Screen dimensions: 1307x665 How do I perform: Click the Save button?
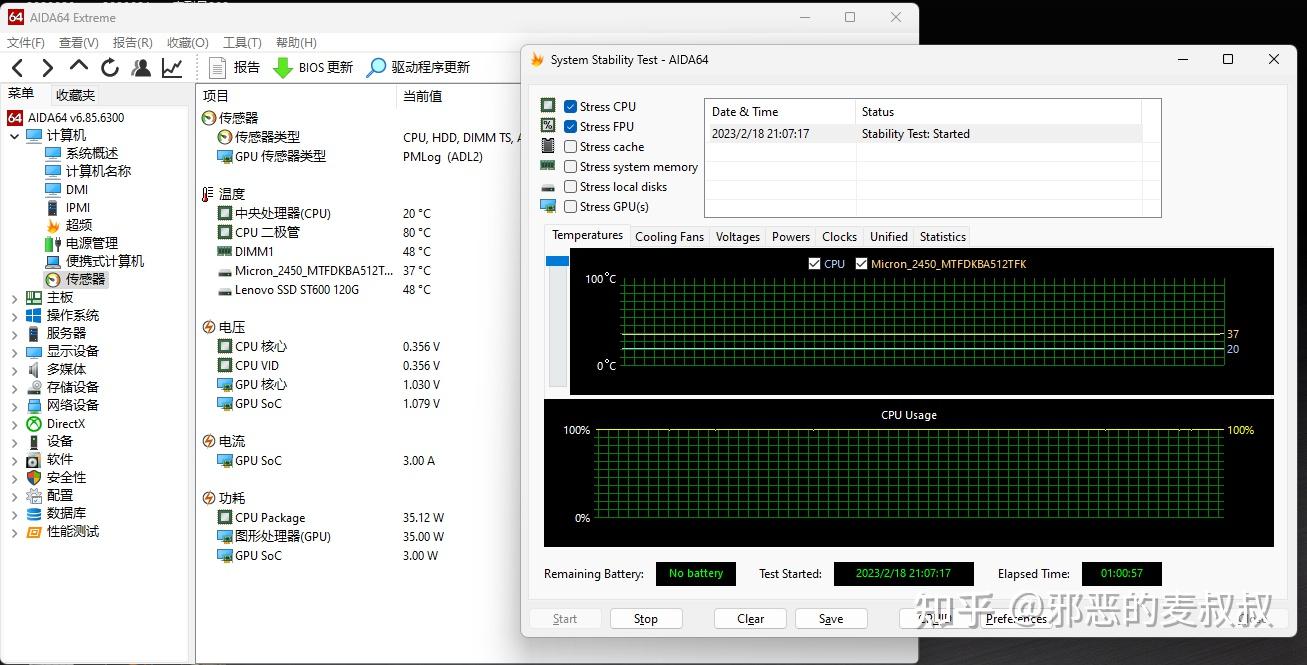coord(831,619)
